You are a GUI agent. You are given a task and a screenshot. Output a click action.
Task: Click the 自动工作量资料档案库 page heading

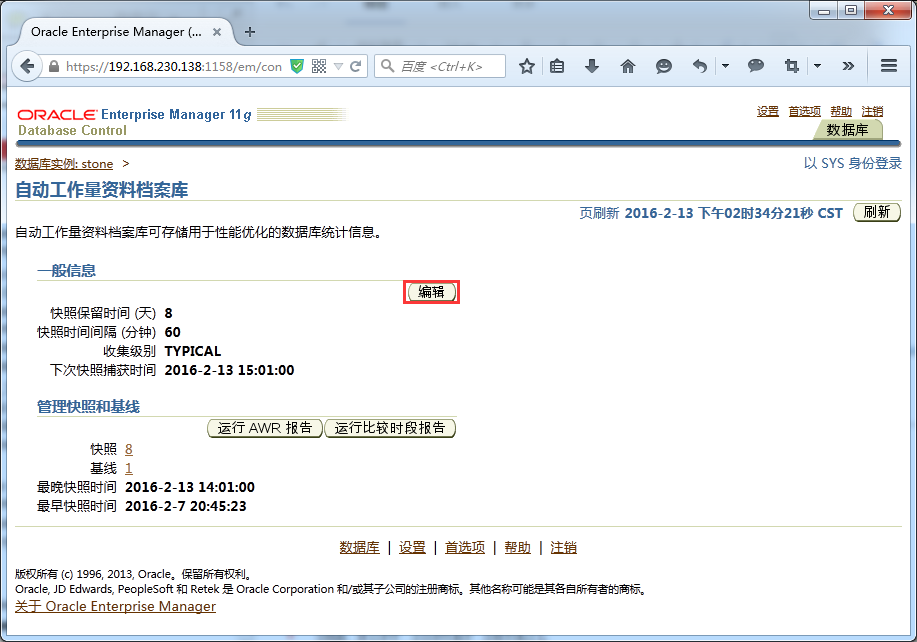tap(102, 189)
